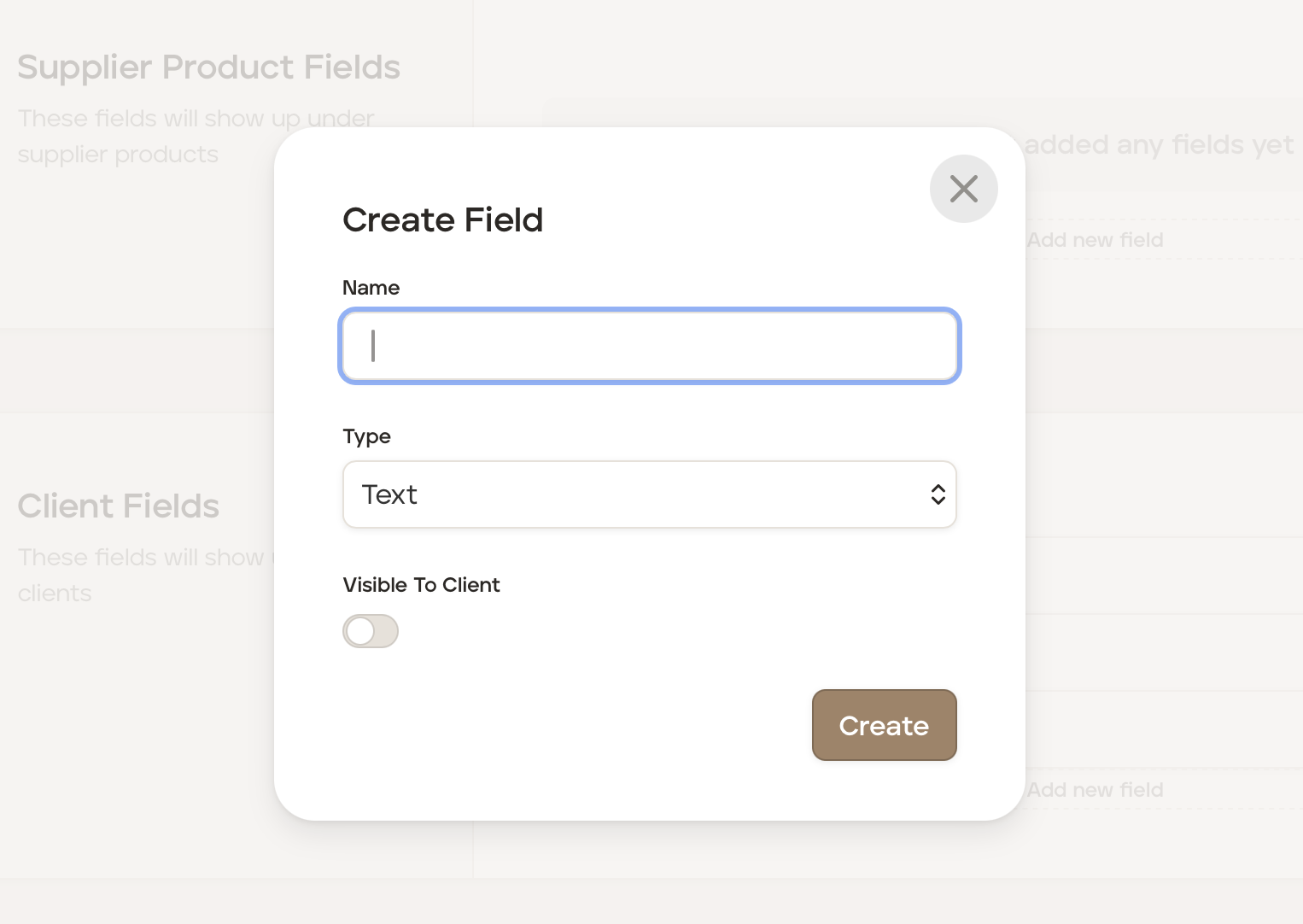
Task: Click the up-down chevron in Type selector
Action: (938, 494)
